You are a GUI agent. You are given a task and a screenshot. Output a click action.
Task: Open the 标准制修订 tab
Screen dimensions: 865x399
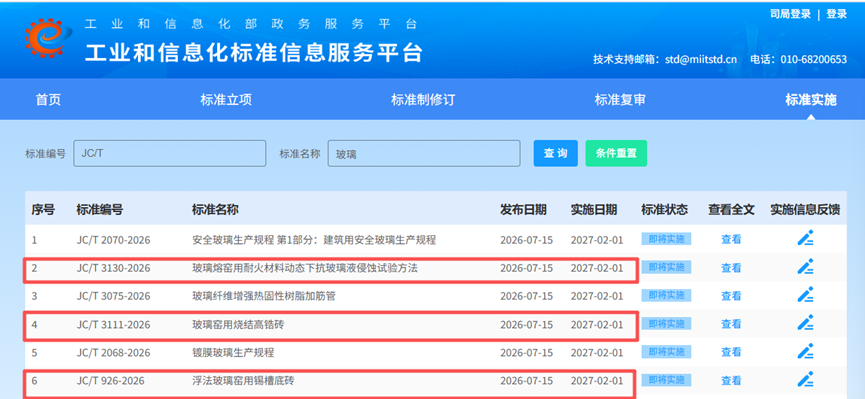[423, 100]
